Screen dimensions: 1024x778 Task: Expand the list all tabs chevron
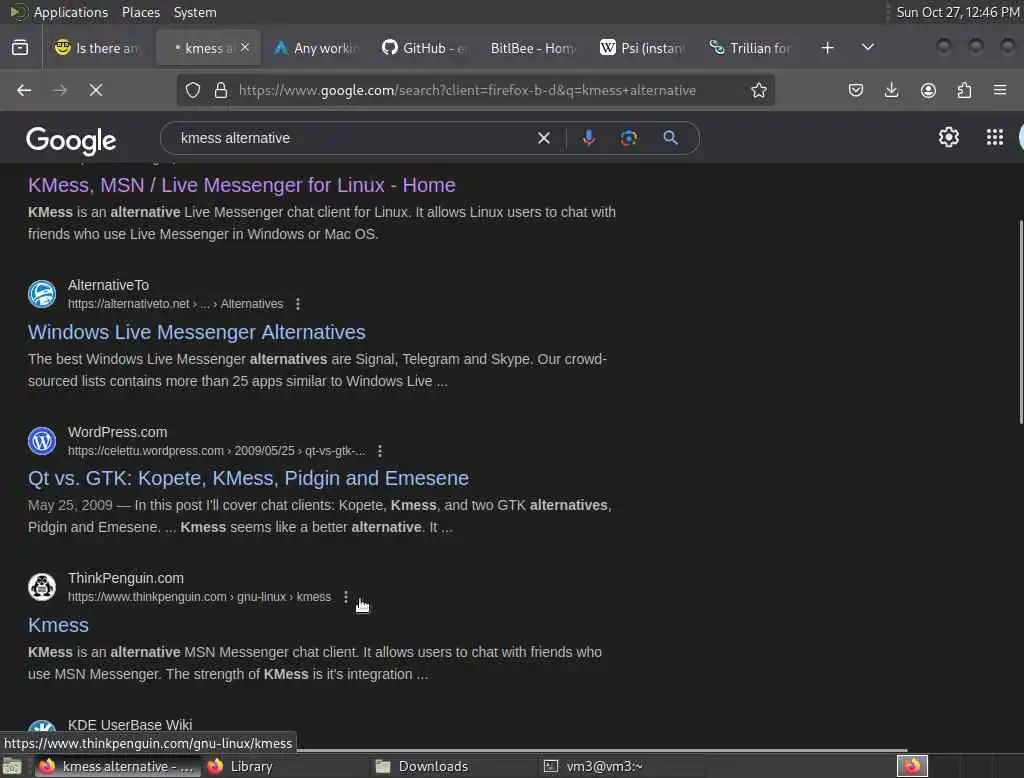(x=868, y=48)
